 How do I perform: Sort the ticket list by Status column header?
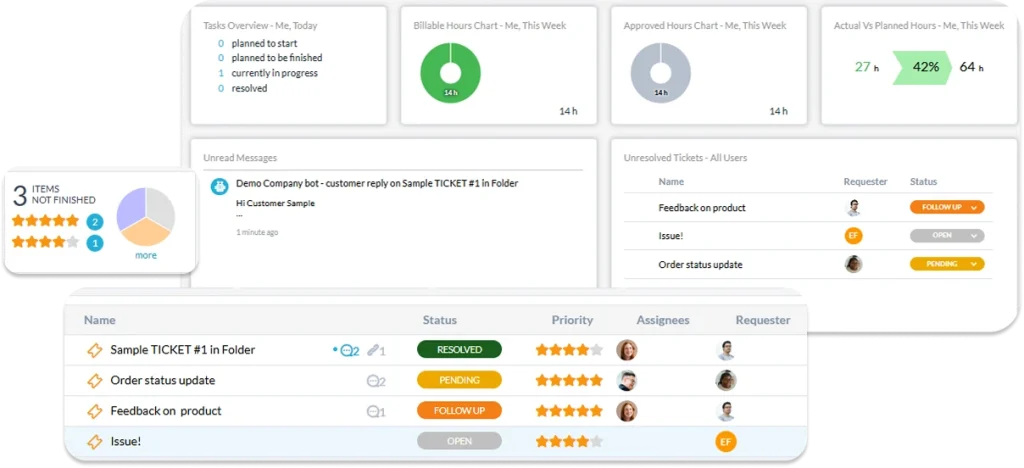[439, 320]
